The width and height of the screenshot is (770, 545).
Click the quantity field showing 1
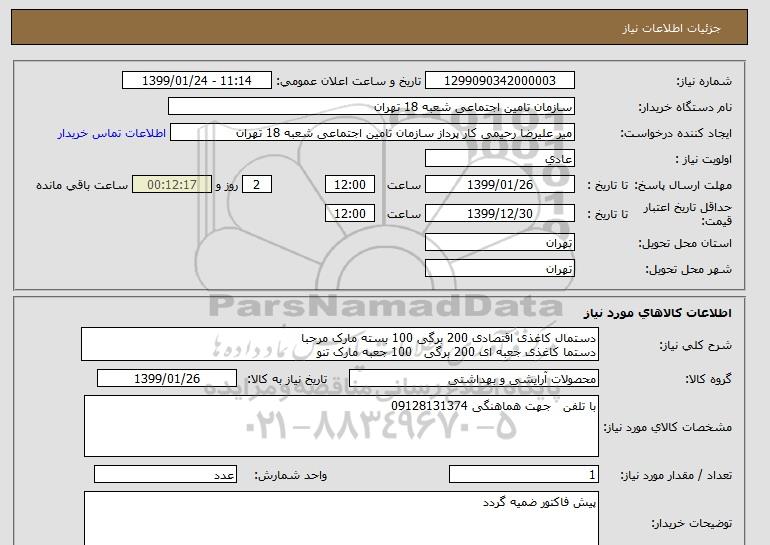[x=523, y=475]
